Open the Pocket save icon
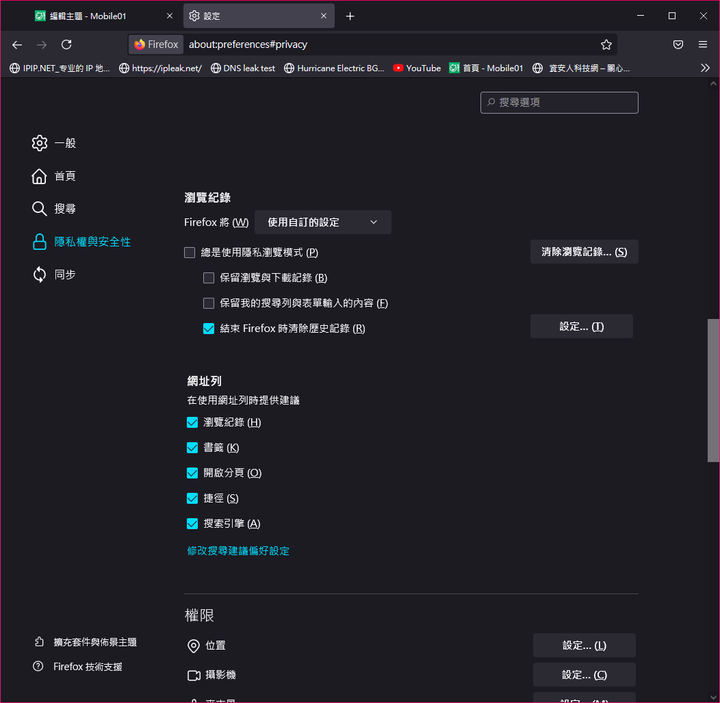Image resolution: width=720 pixels, height=703 pixels. tap(678, 45)
